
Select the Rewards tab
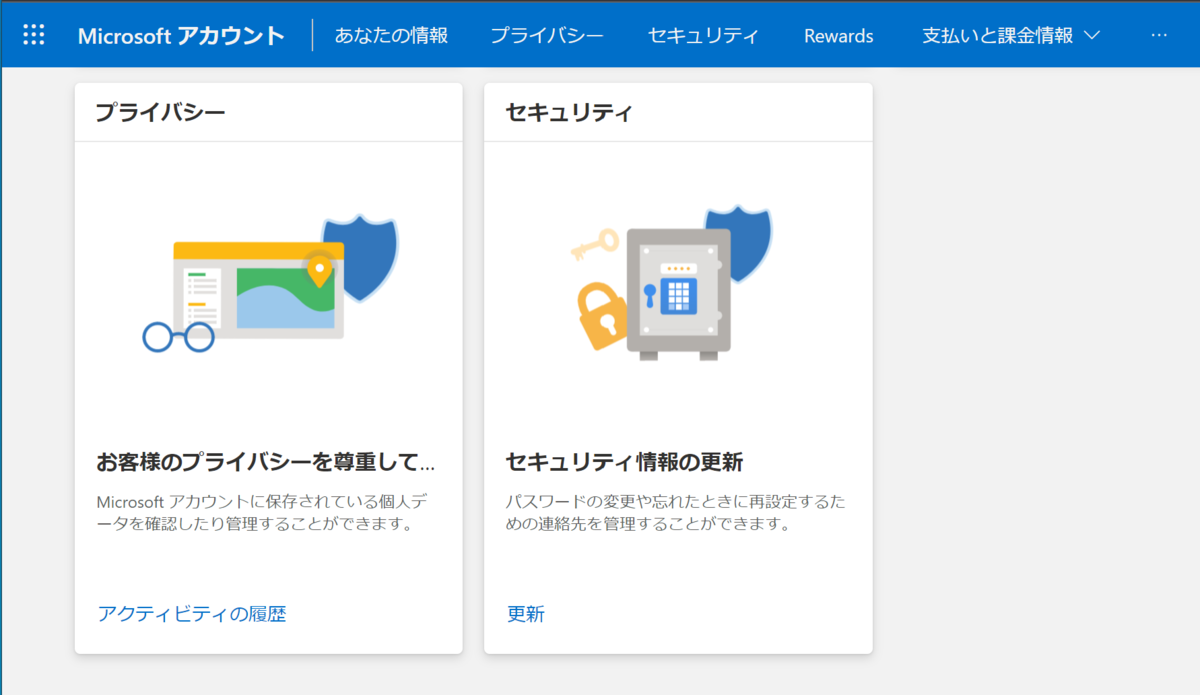tap(838, 35)
